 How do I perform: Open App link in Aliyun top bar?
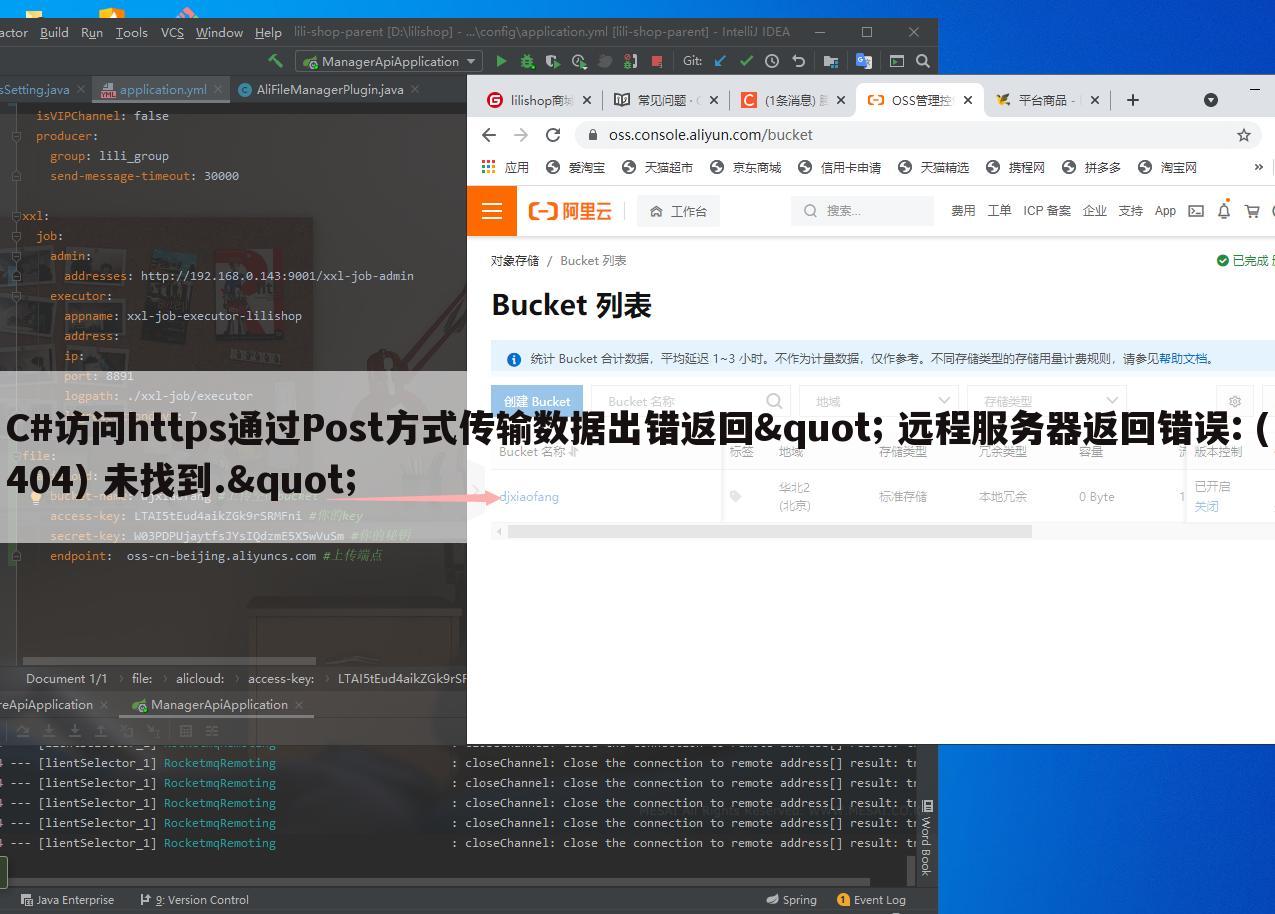[x=1165, y=211]
